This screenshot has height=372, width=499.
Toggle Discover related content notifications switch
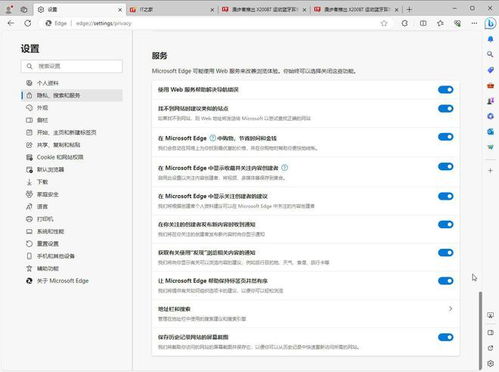(x=446, y=253)
